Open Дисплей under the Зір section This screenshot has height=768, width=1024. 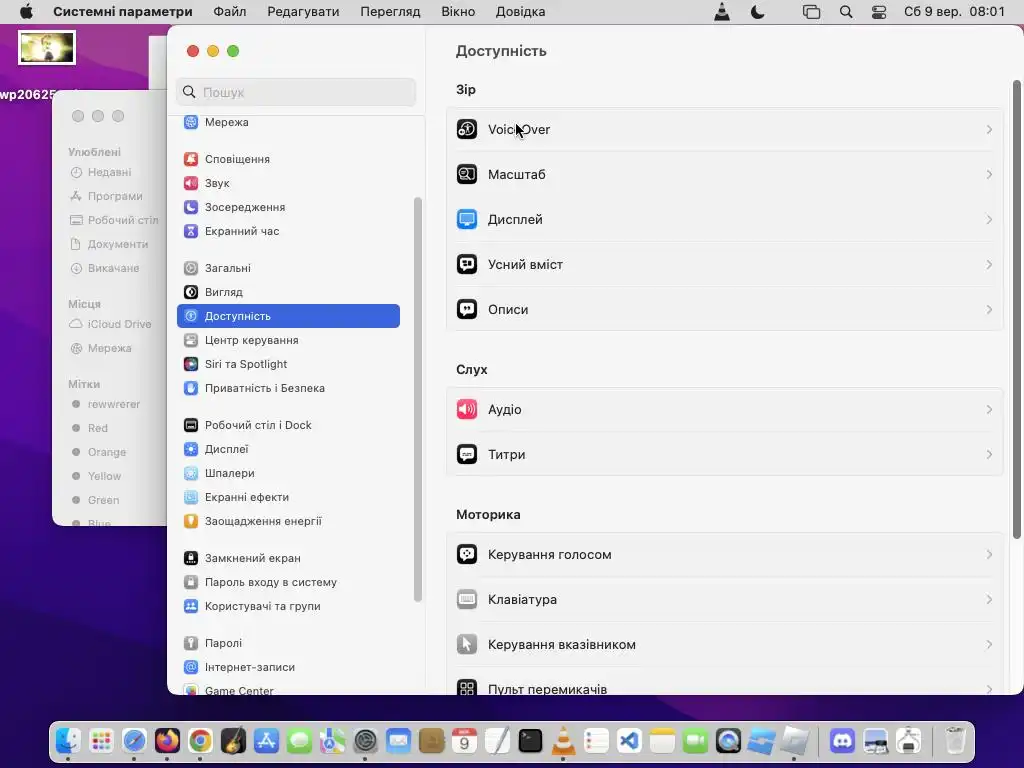tap(725, 219)
